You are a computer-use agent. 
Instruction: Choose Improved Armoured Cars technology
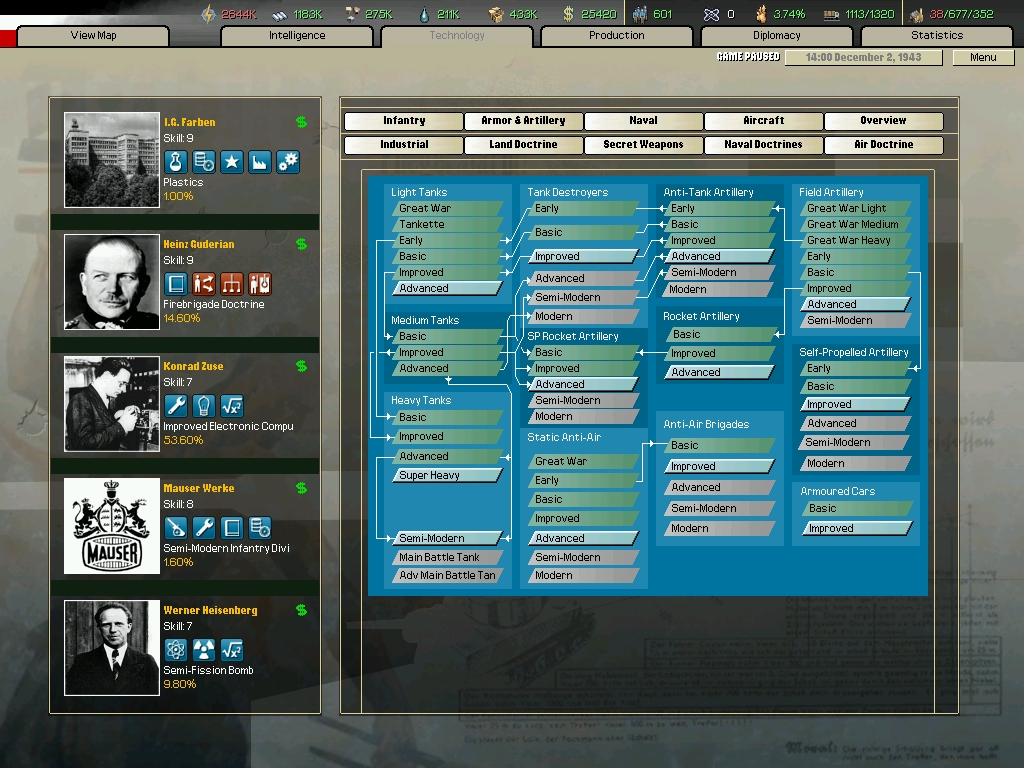(x=856, y=528)
